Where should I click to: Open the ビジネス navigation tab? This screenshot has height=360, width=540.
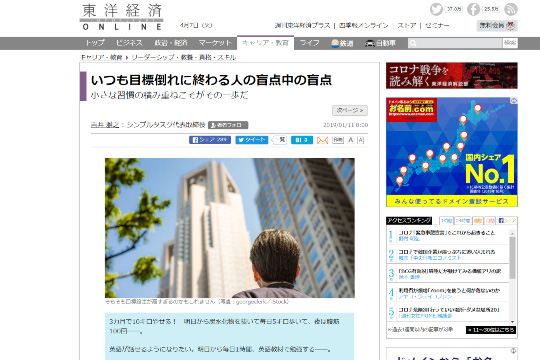(x=129, y=43)
